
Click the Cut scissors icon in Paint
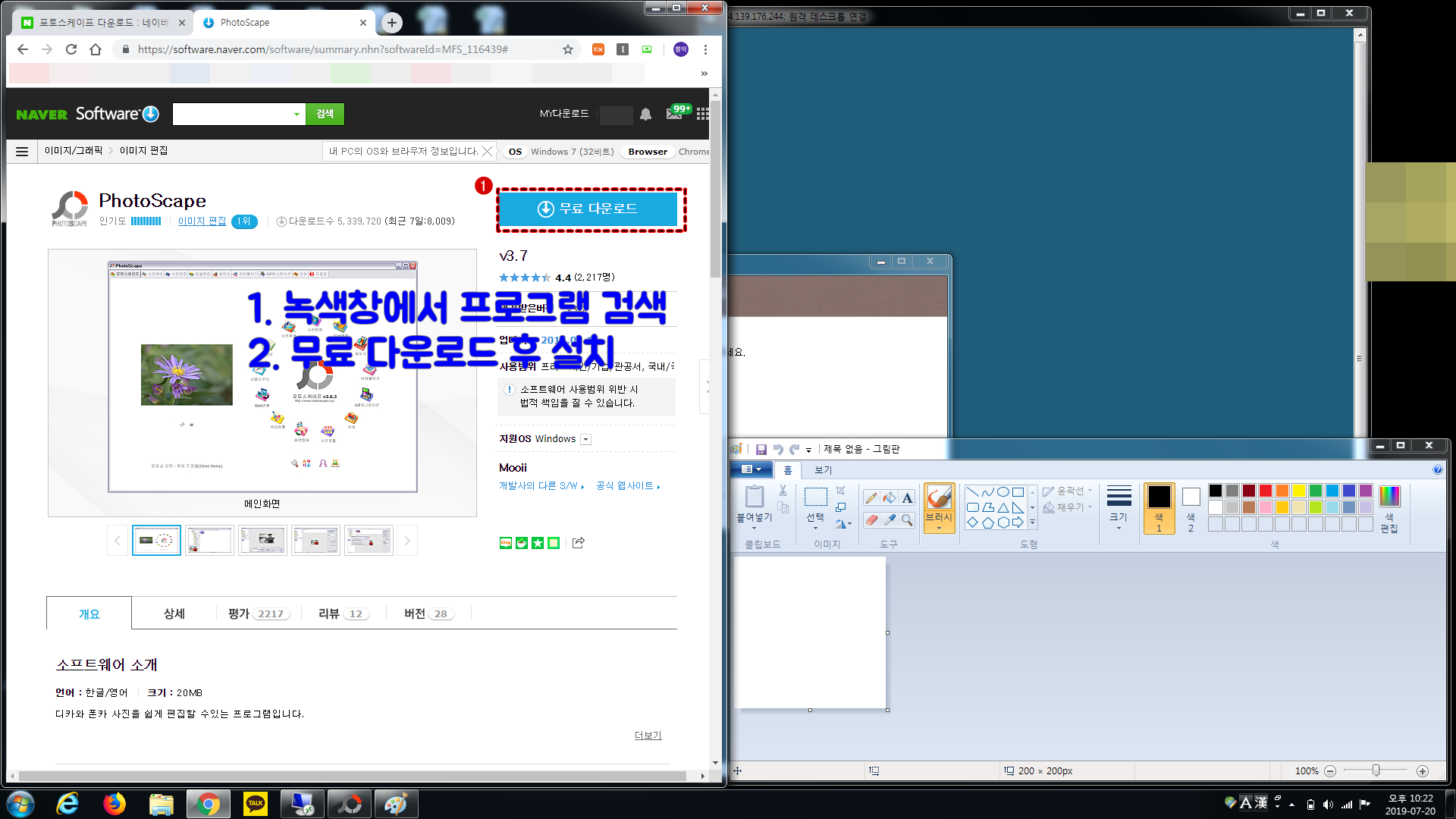pyautogui.click(x=783, y=491)
